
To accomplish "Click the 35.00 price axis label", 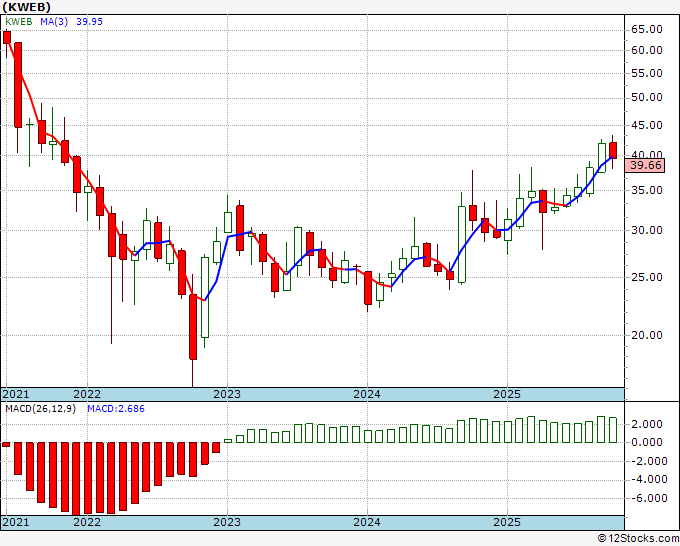I will tap(647, 190).
